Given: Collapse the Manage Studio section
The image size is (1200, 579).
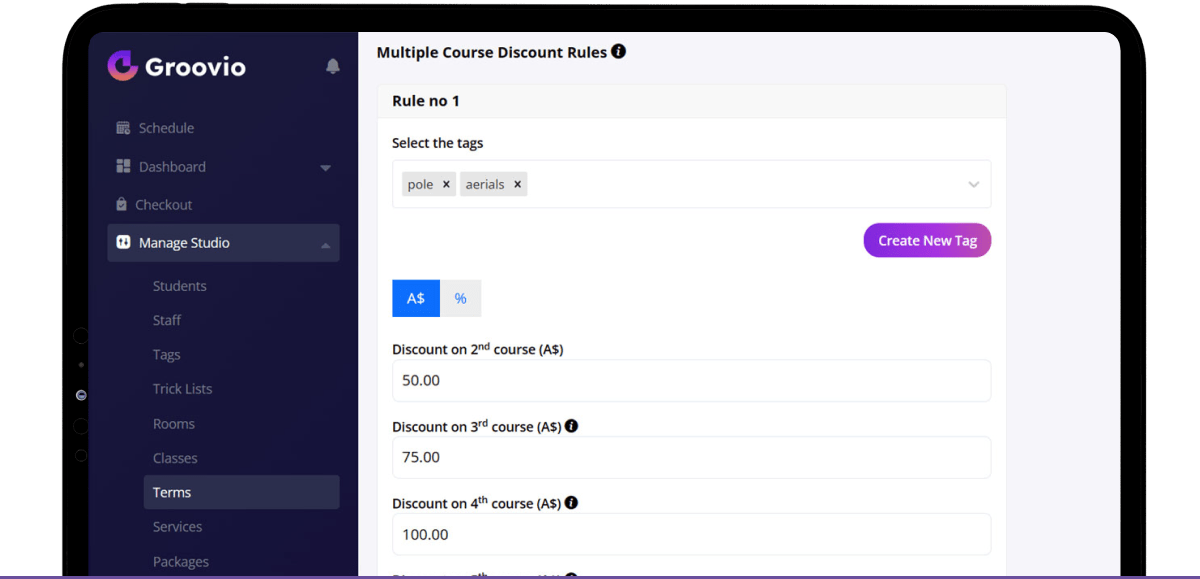Looking at the screenshot, I should [x=325, y=244].
